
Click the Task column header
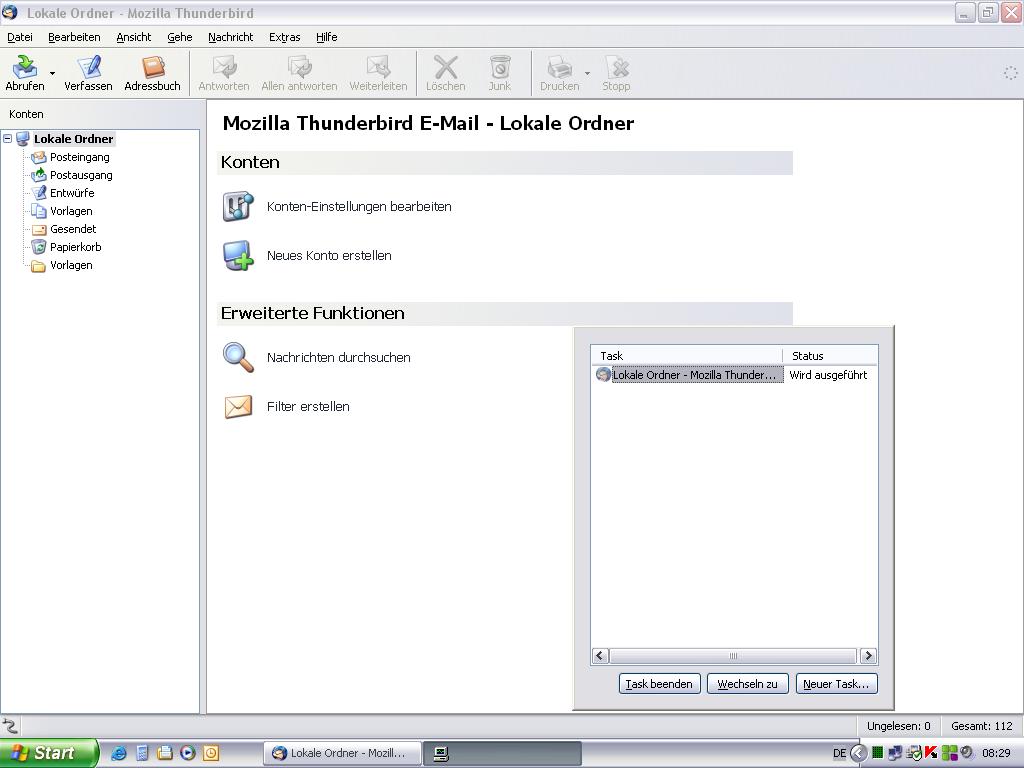pos(687,356)
